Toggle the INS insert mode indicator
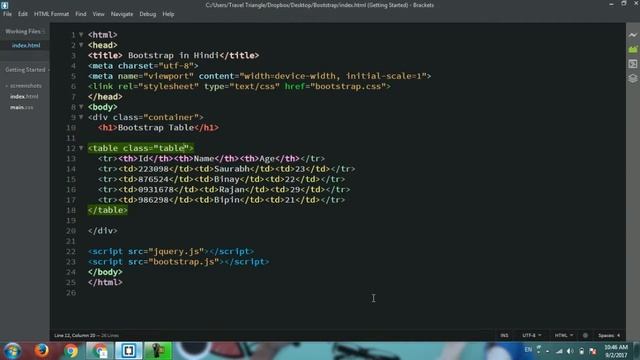 point(504,336)
